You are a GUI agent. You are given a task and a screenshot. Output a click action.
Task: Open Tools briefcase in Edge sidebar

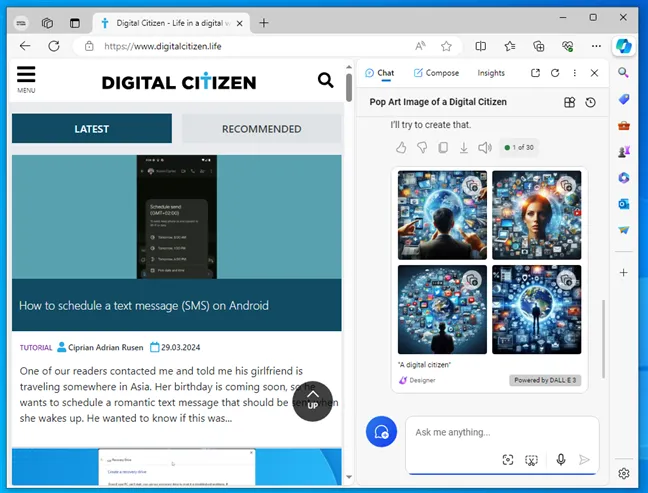click(x=623, y=126)
